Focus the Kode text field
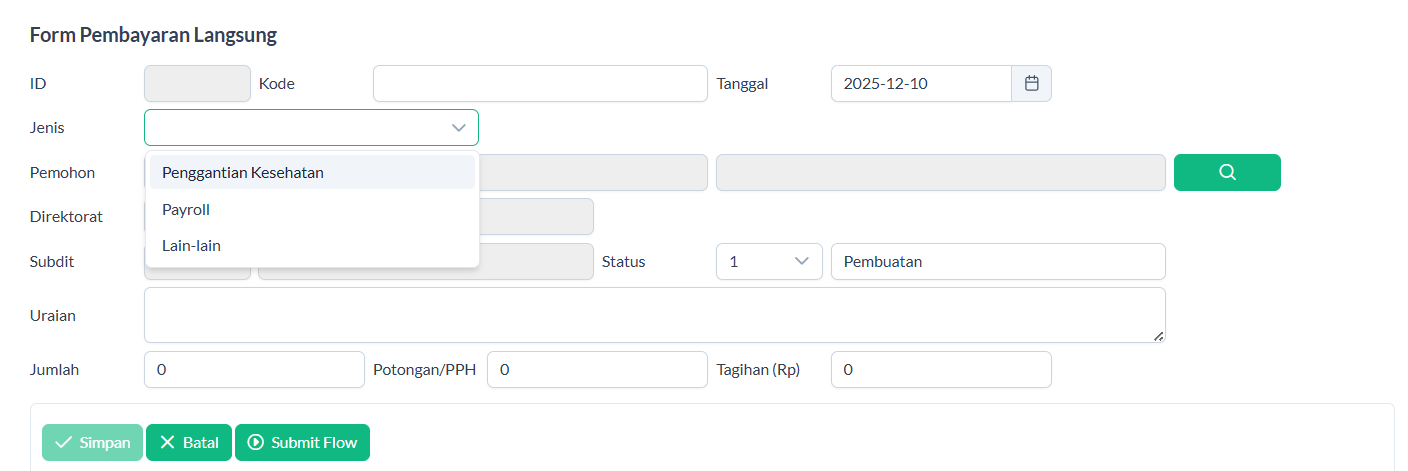Viewport: 1408px width, 471px height. (540, 84)
